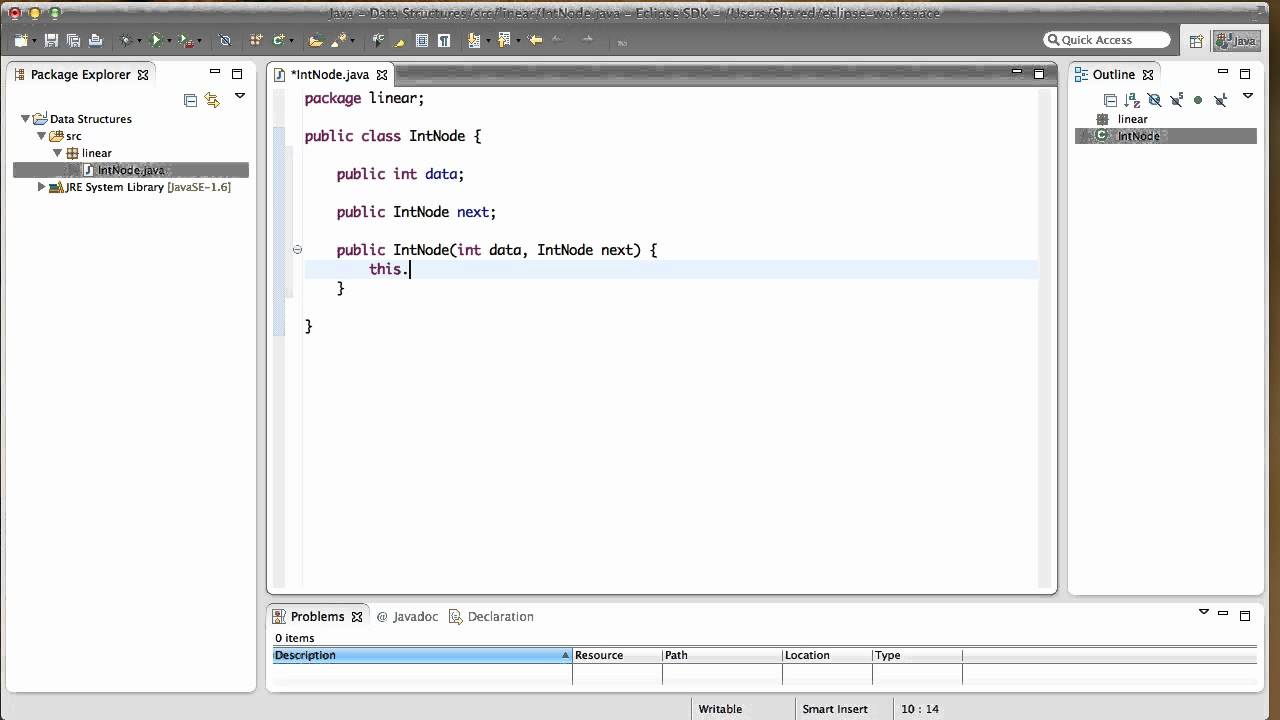Close the IntNode.java editor tab
The height and width of the screenshot is (720, 1280).
click(x=382, y=75)
